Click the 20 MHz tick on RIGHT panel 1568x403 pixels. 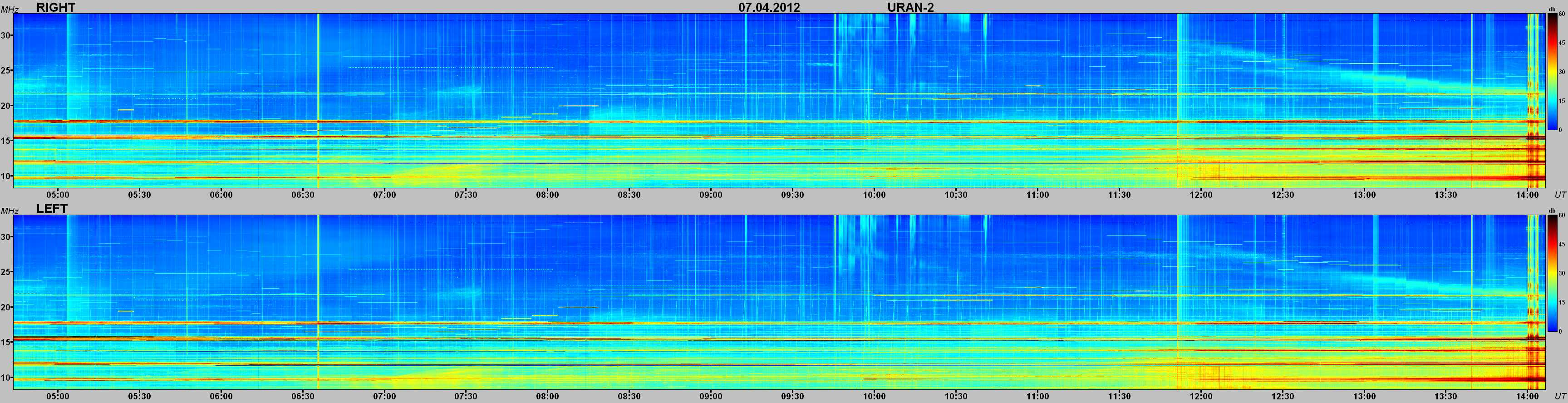[x=6, y=106]
